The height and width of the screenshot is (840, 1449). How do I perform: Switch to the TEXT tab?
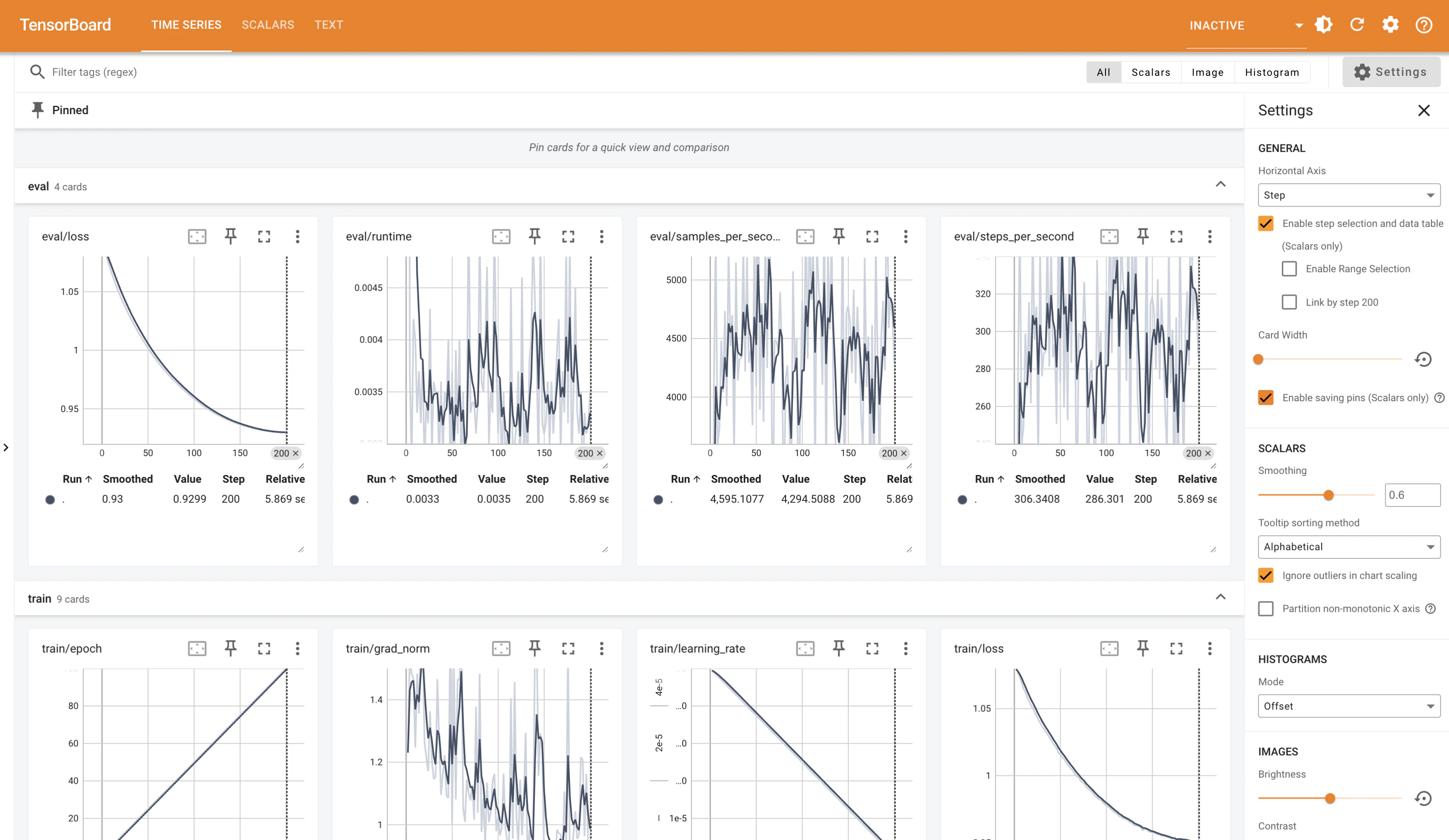(x=329, y=25)
